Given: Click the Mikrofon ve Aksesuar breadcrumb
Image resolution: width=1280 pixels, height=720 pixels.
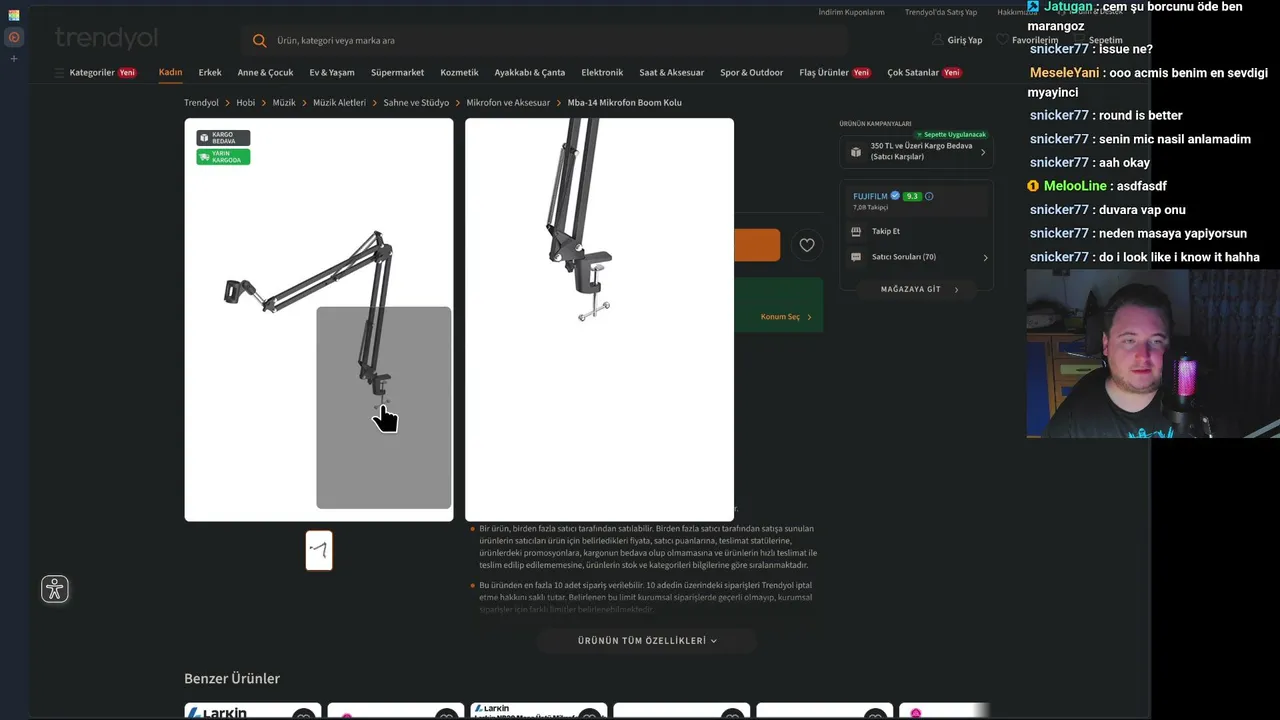Looking at the screenshot, I should [x=509, y=103].
